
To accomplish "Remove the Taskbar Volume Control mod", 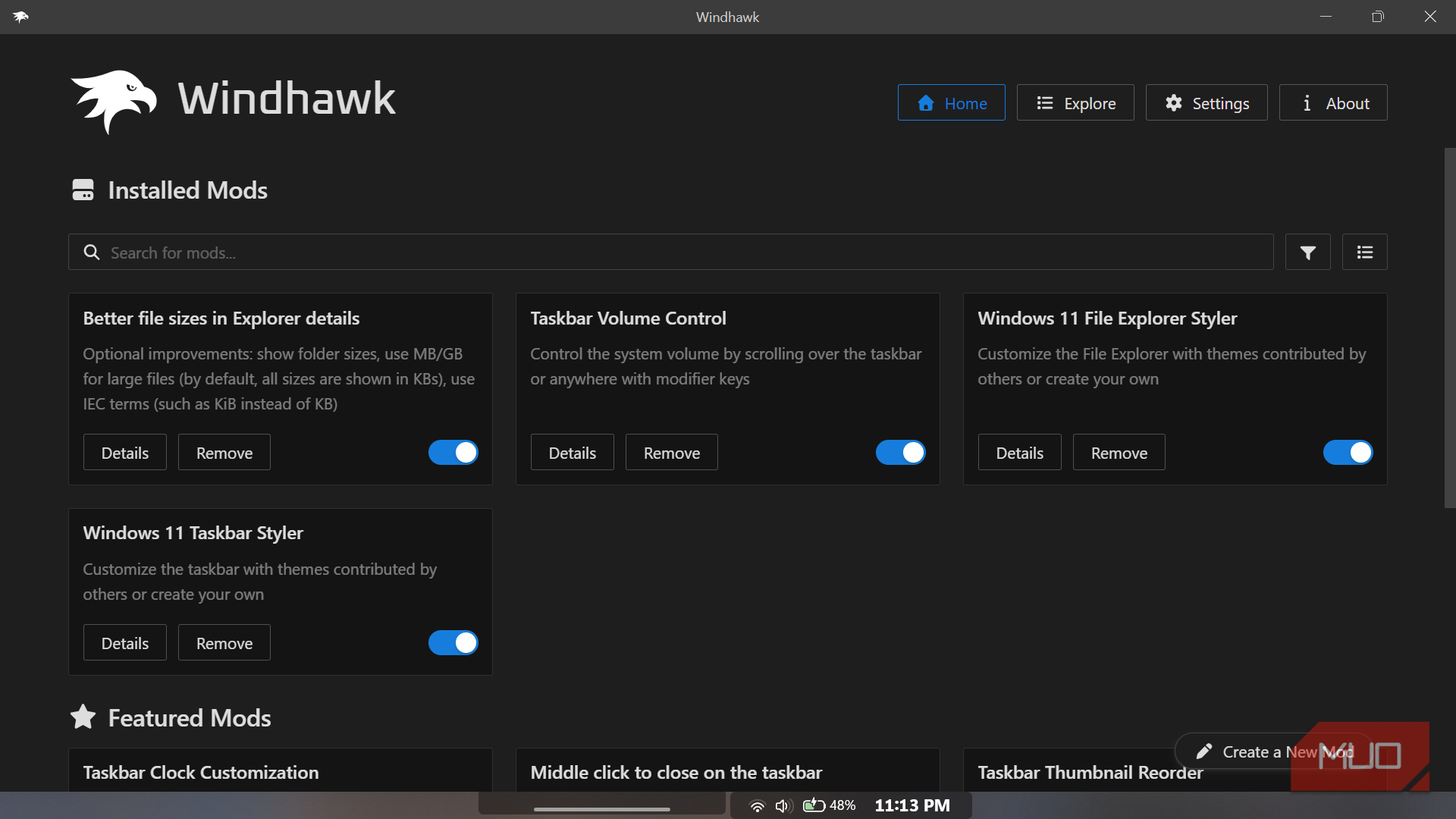I will tap(672, 453).
